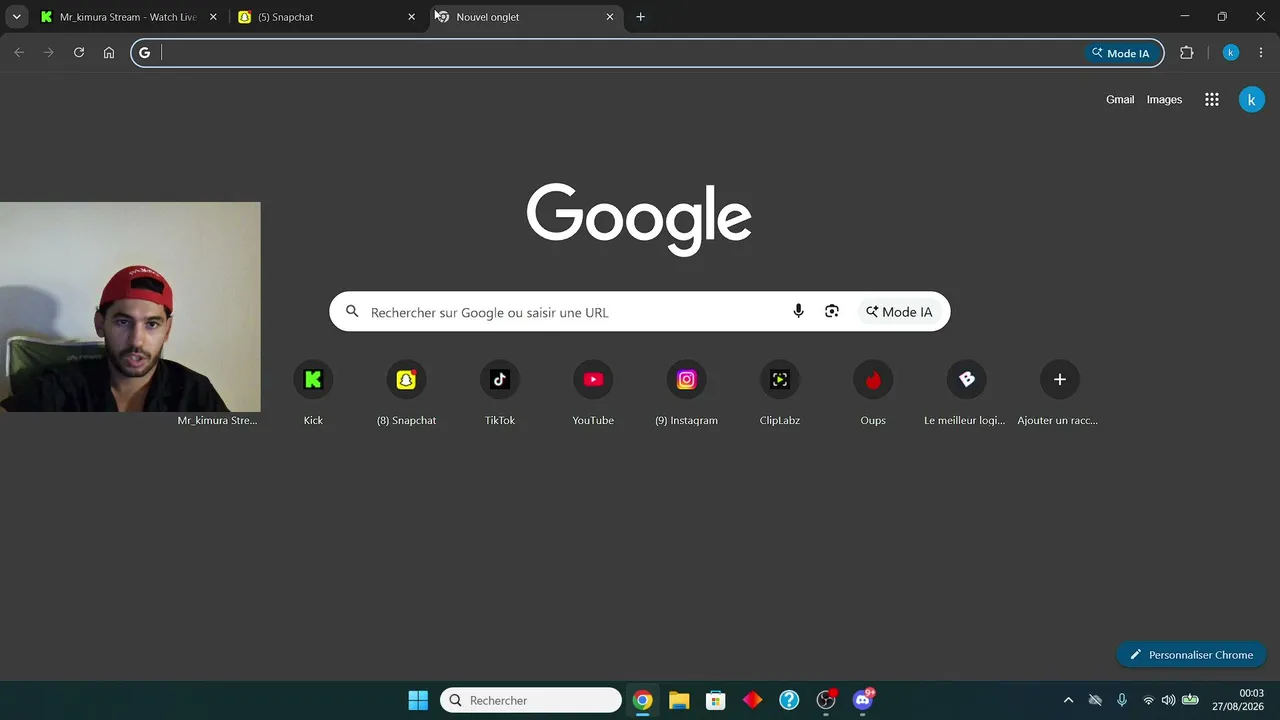Select the Nouvel onglet tab

[x=525, y=17]
